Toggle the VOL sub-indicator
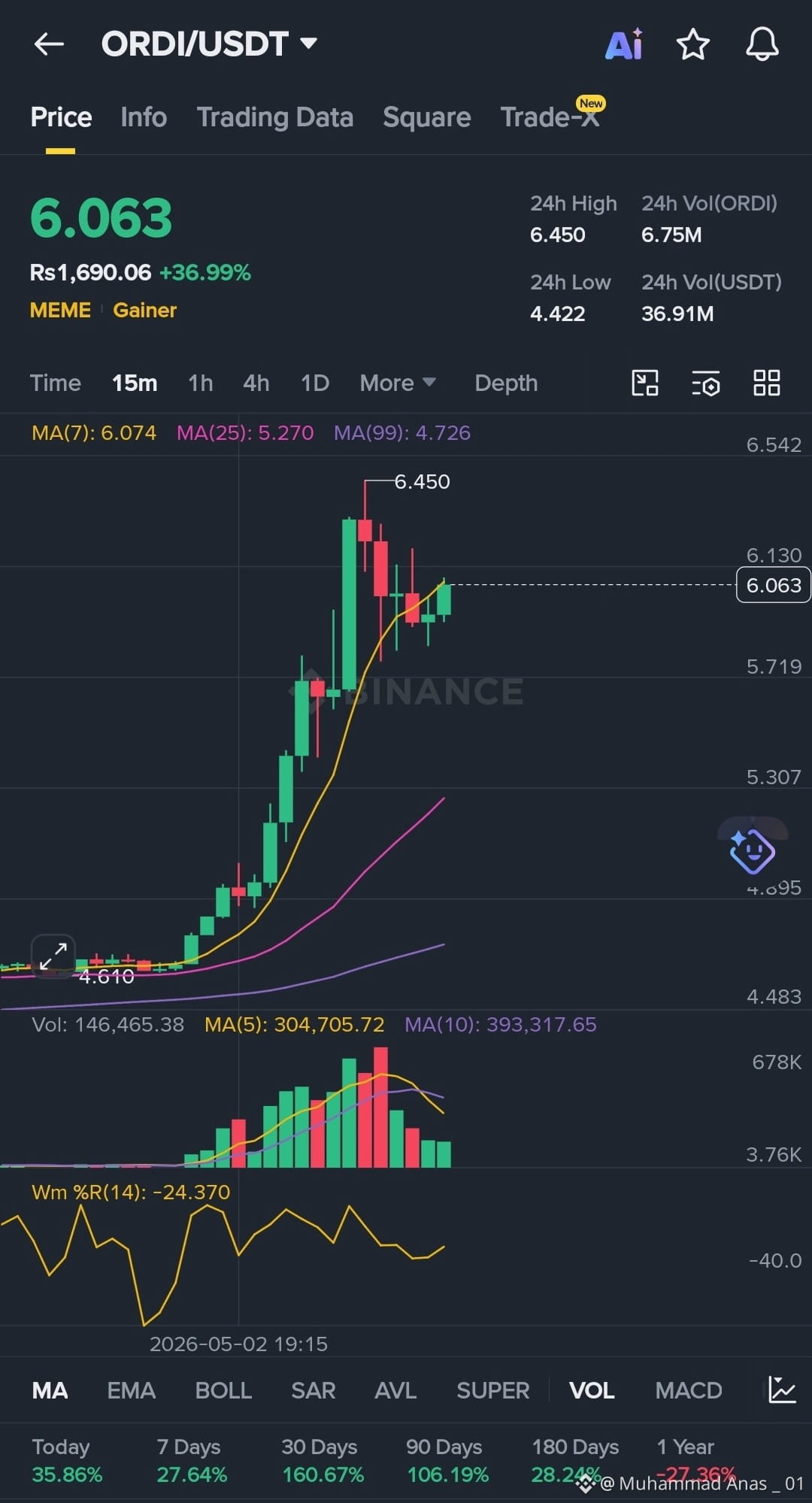Screen dimensions: 812x1503 tap(592, 1390)
